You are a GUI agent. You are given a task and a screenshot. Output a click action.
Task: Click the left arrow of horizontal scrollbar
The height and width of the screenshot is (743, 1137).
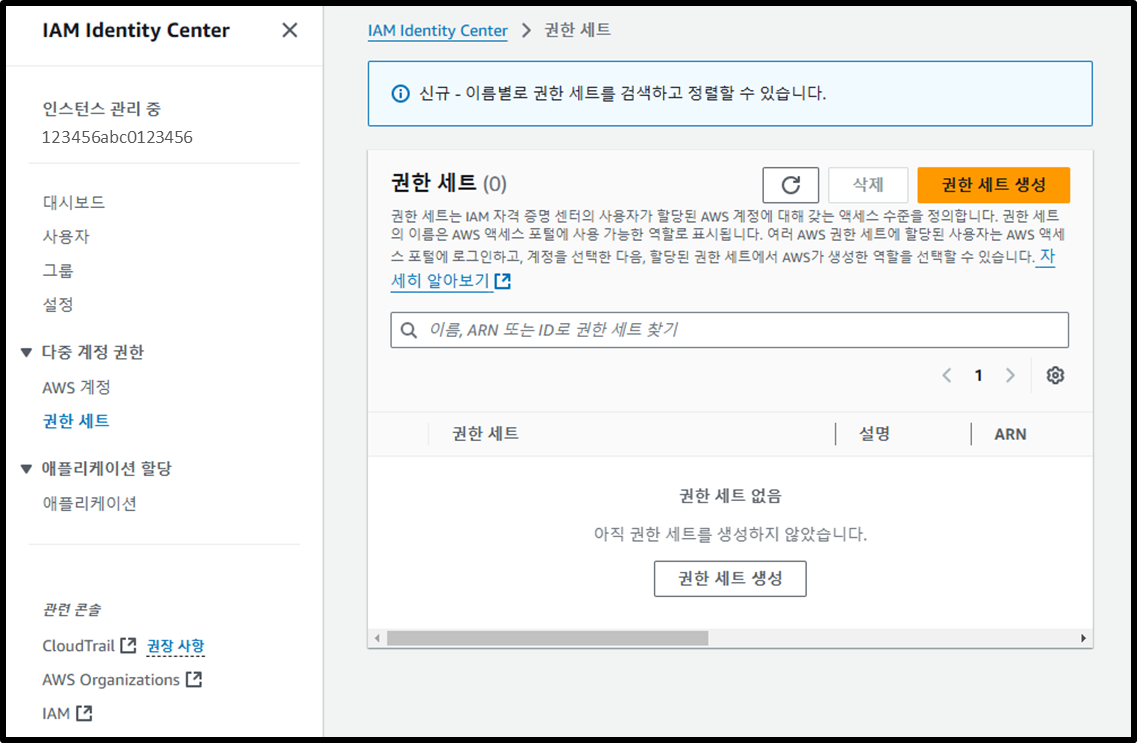point(377,638)
